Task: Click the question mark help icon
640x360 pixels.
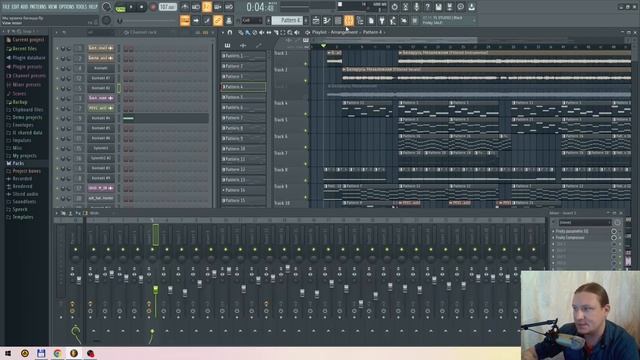Action: tap(427, 7)
